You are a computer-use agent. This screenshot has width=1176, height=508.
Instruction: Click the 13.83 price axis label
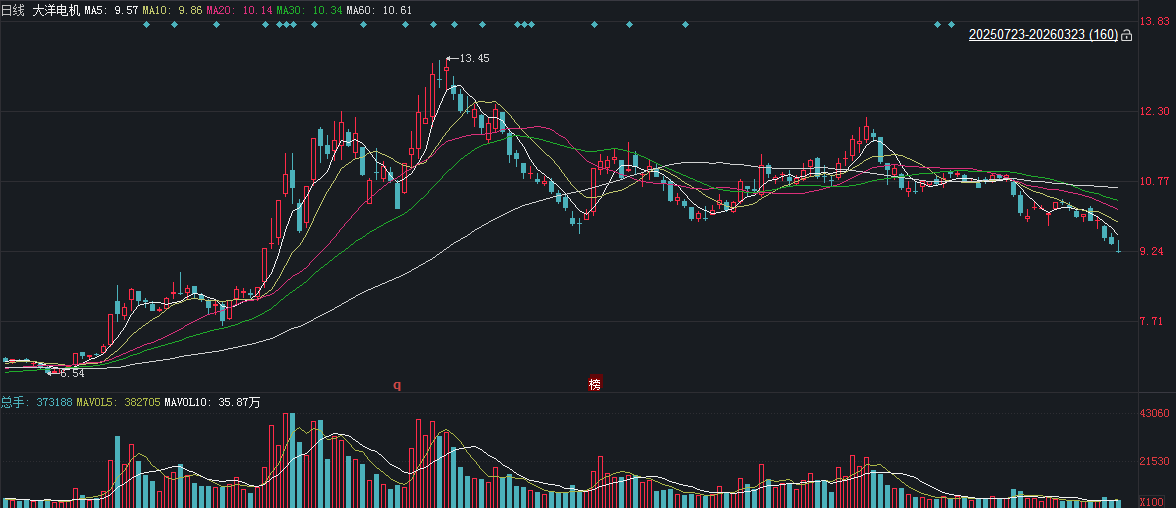click(x=1156, y=21)
